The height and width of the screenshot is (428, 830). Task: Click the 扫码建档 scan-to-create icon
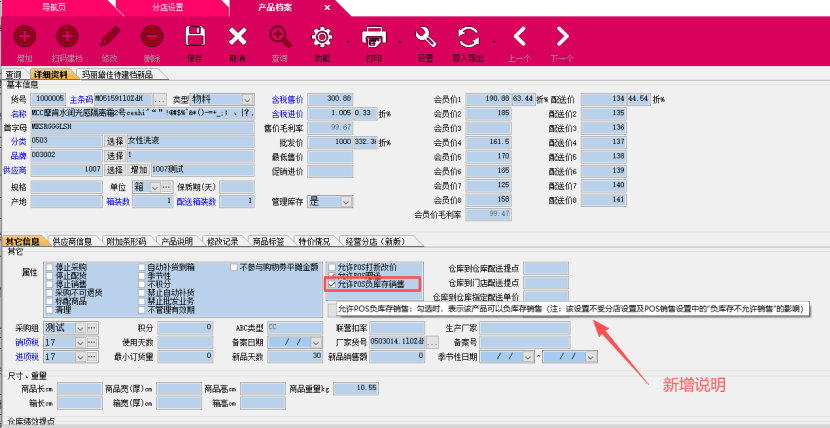click(67, 37)
